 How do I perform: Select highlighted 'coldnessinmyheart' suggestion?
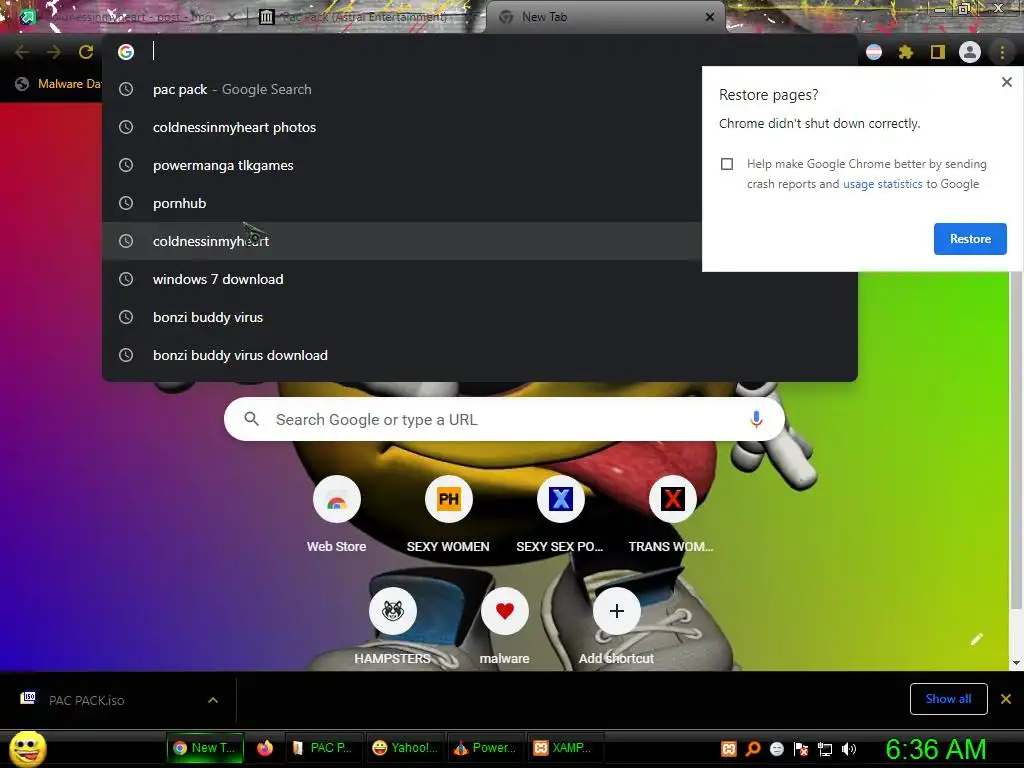coord(402,241)
